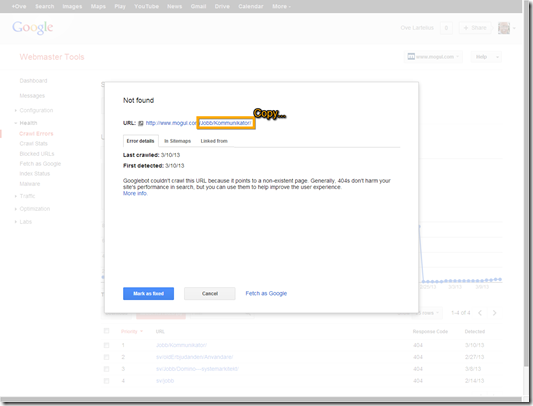Open the Jobb/Kommunikator/ link in the table

tap(181, 345)
